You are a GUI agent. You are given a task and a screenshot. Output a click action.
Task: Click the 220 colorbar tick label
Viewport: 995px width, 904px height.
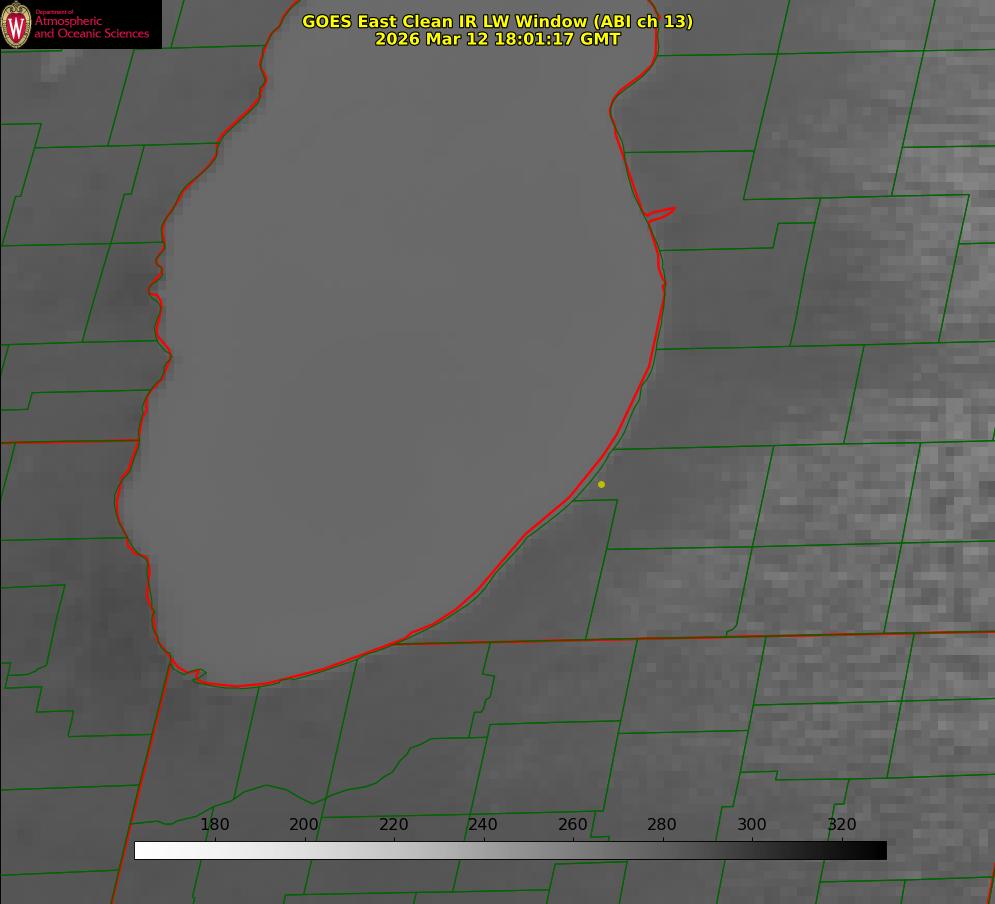394,825
